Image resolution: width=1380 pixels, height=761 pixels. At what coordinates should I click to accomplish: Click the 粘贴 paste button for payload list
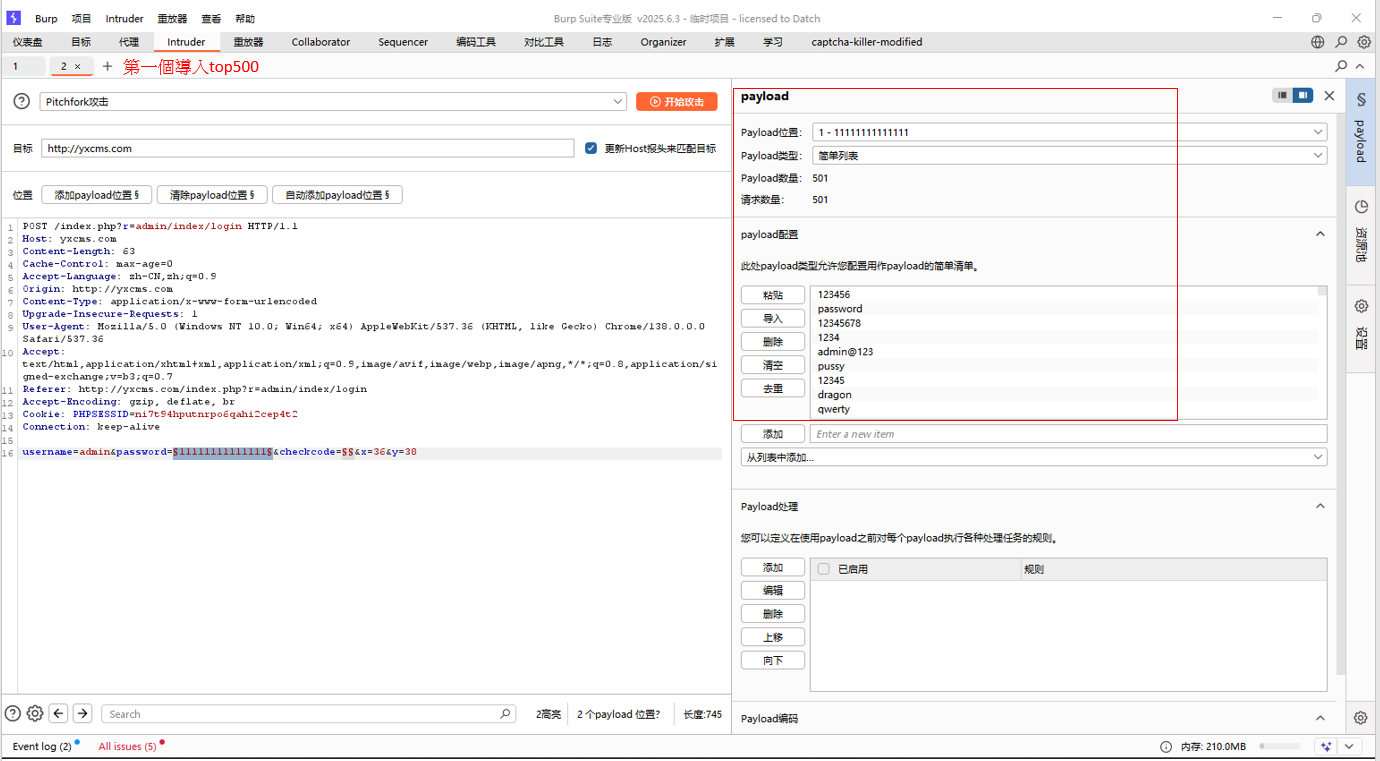click(x=773, y=295)
